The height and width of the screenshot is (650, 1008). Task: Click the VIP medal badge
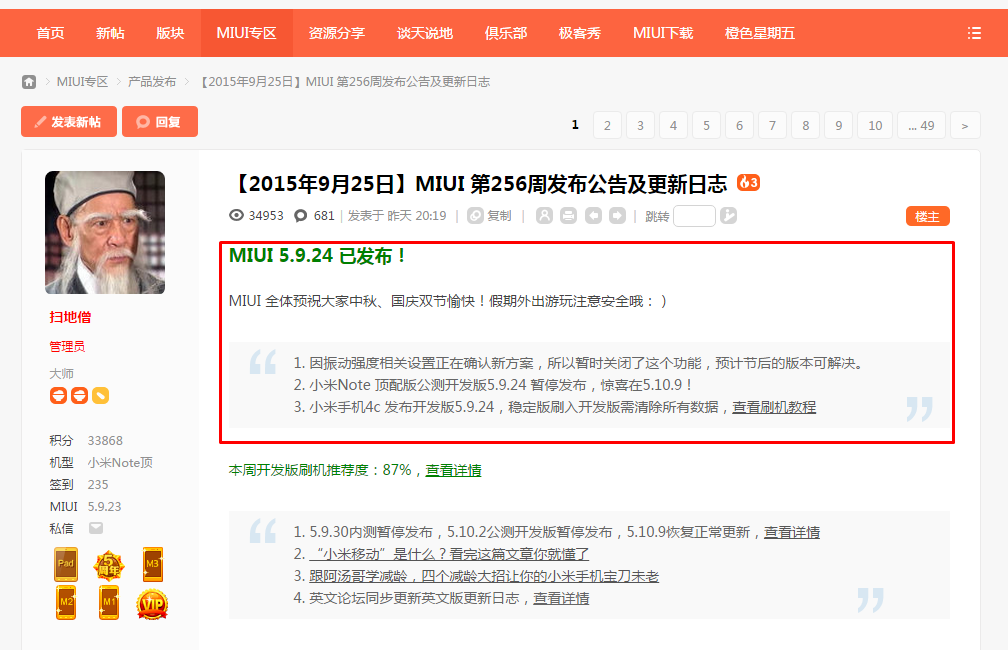click(x=152, y=605)
